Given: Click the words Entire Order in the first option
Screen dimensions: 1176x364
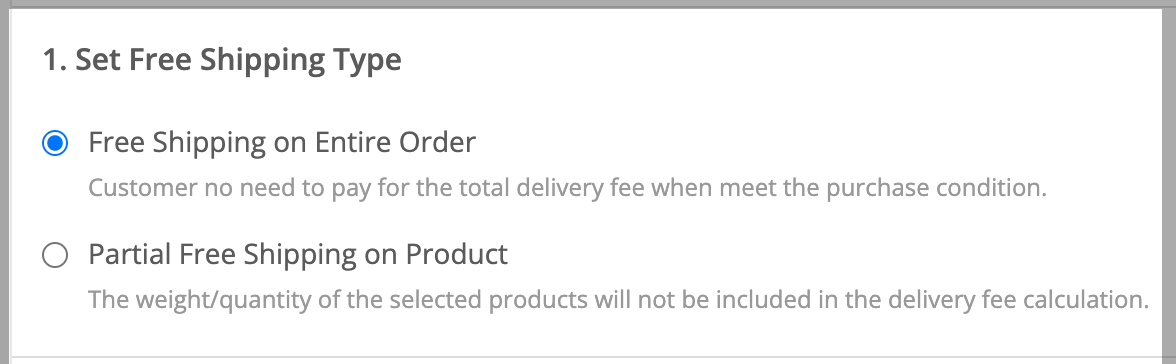Looking at the screenshot, I should pyautogui.click(x=395, y=142).
